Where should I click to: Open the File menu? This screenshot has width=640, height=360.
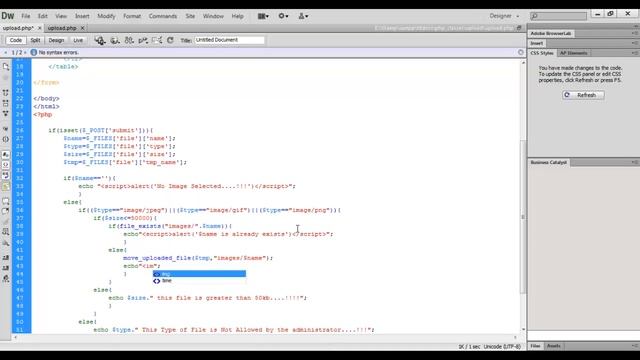click(26, 16)
